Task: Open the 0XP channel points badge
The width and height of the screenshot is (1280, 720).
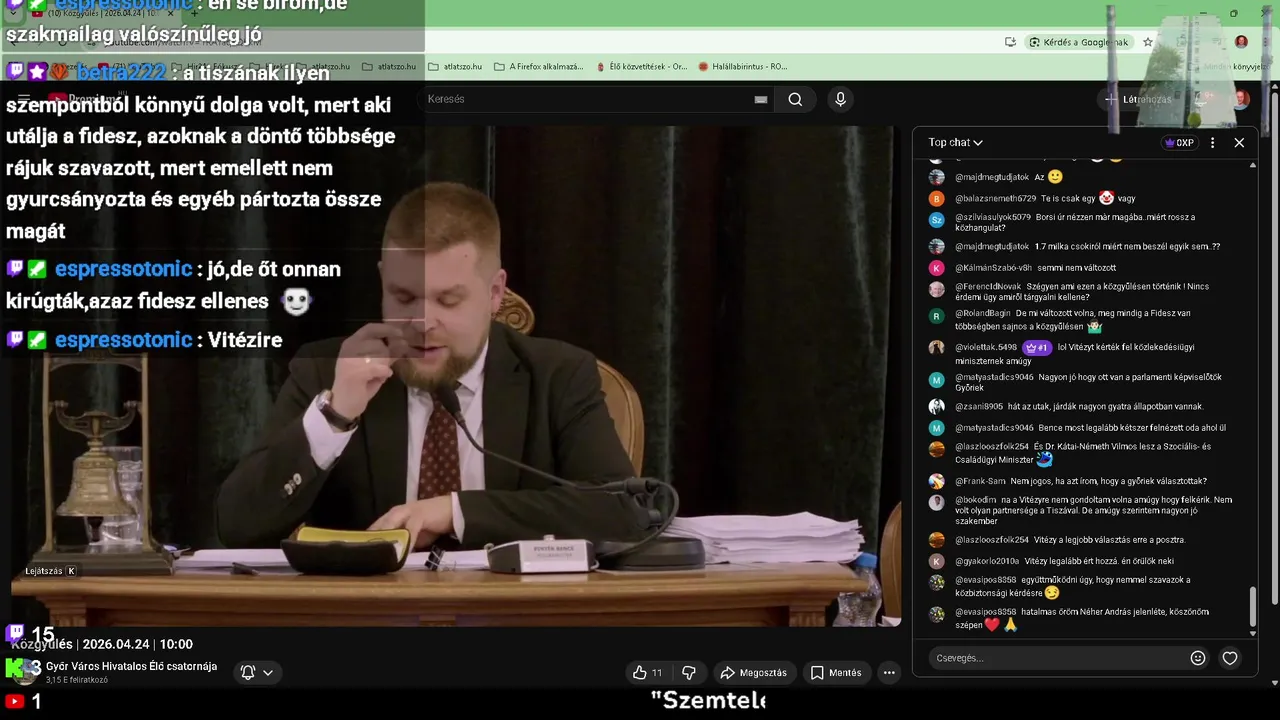Action: (1180, 143)
